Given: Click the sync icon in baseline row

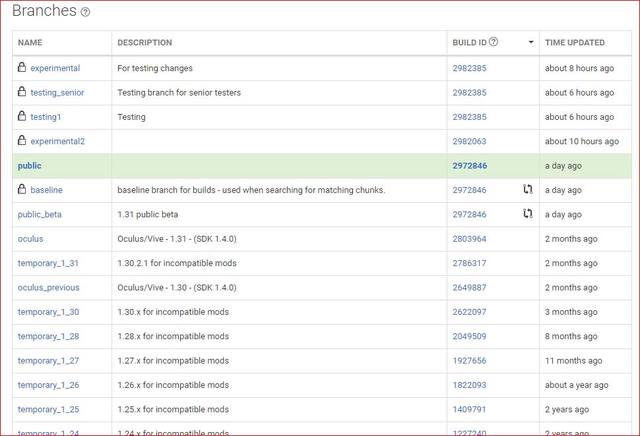Looking at the screenshot, I should coord(527,189).
